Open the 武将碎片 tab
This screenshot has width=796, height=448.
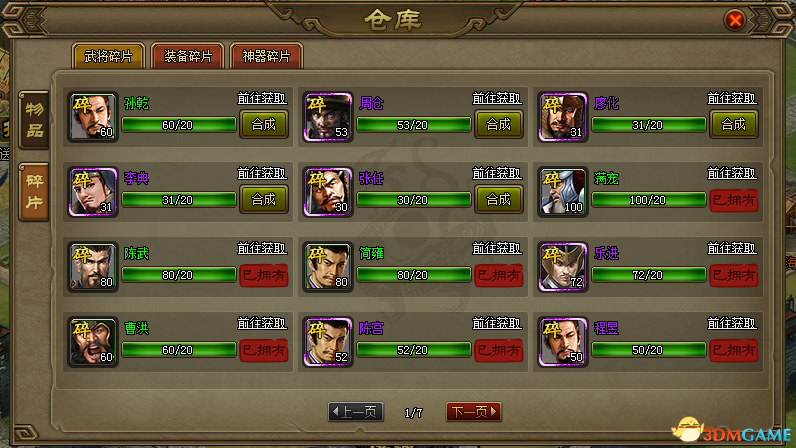(x=109, y=56)
